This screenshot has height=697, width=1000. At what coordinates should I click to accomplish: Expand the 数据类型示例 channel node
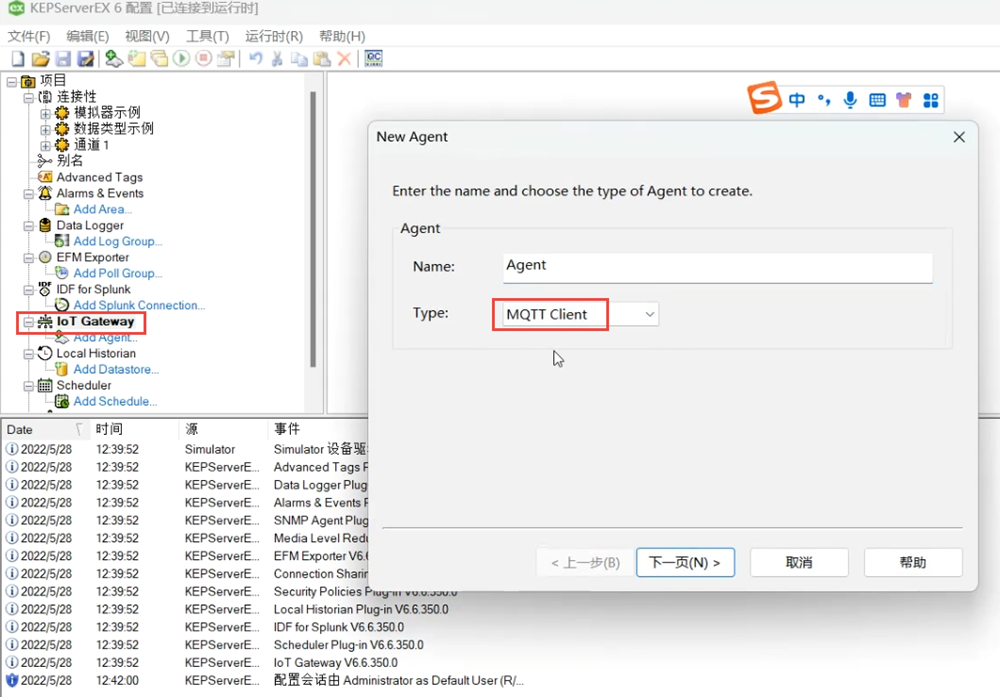click(45, 129)
